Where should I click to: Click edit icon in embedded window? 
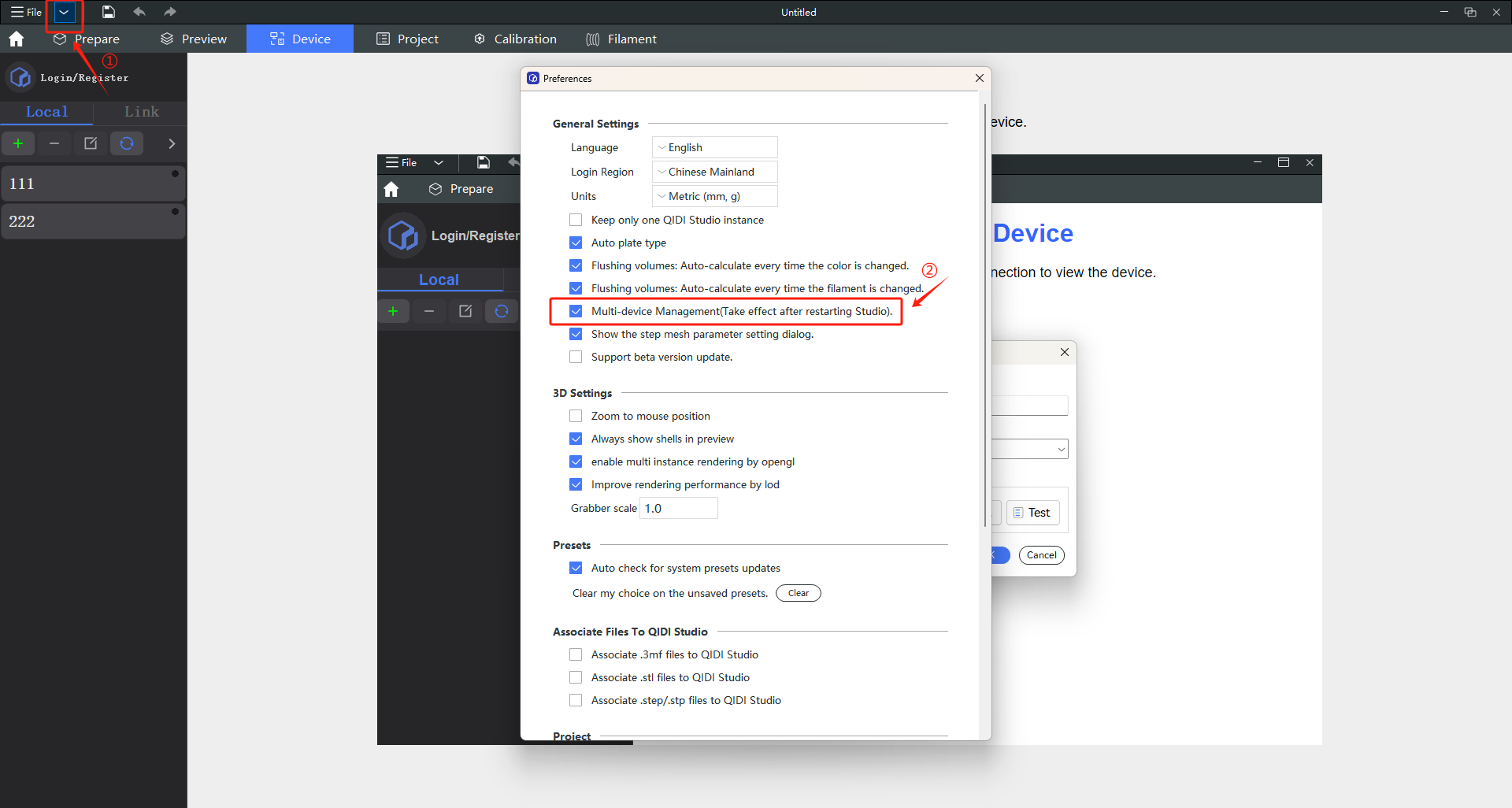point(465,311)
